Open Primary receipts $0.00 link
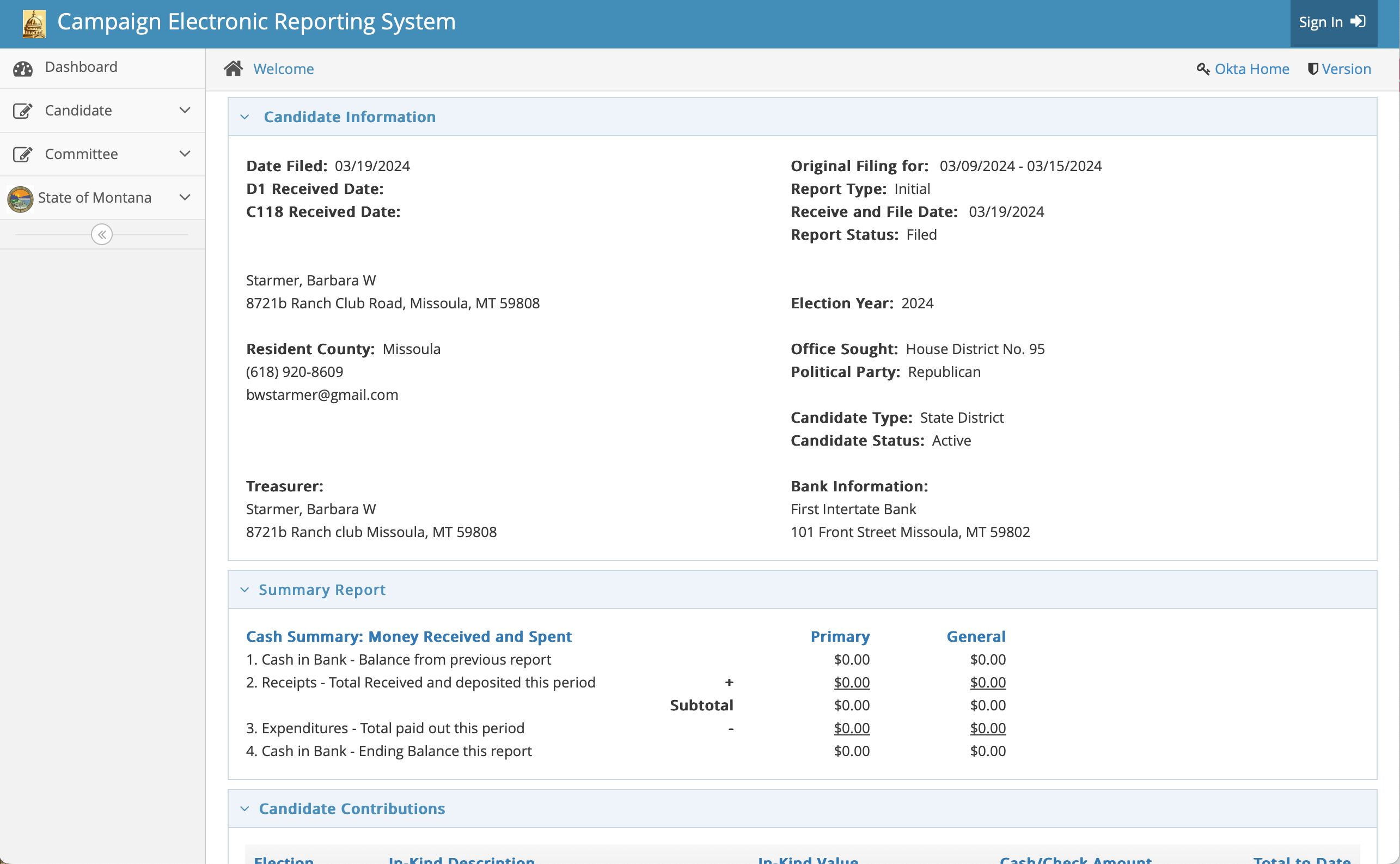The height and width of the screenshot is (864, 1400). (851, 682)
